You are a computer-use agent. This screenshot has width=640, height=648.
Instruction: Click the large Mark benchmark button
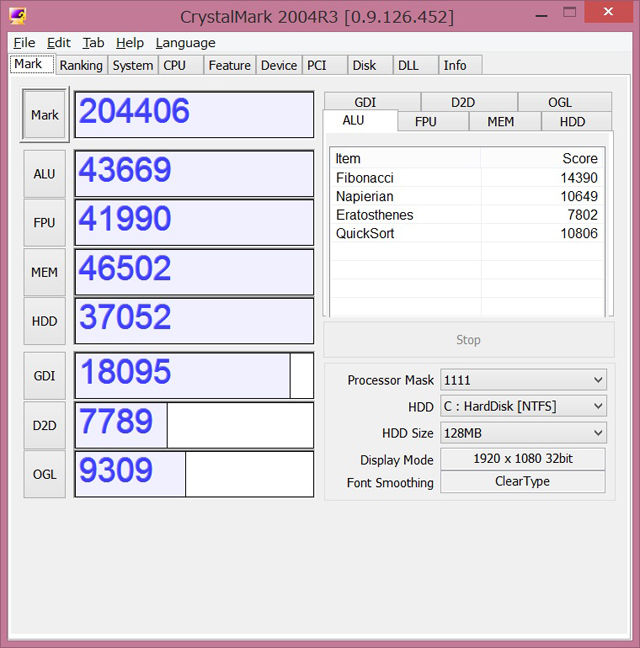pyautogui.click(x=45, y=114)
